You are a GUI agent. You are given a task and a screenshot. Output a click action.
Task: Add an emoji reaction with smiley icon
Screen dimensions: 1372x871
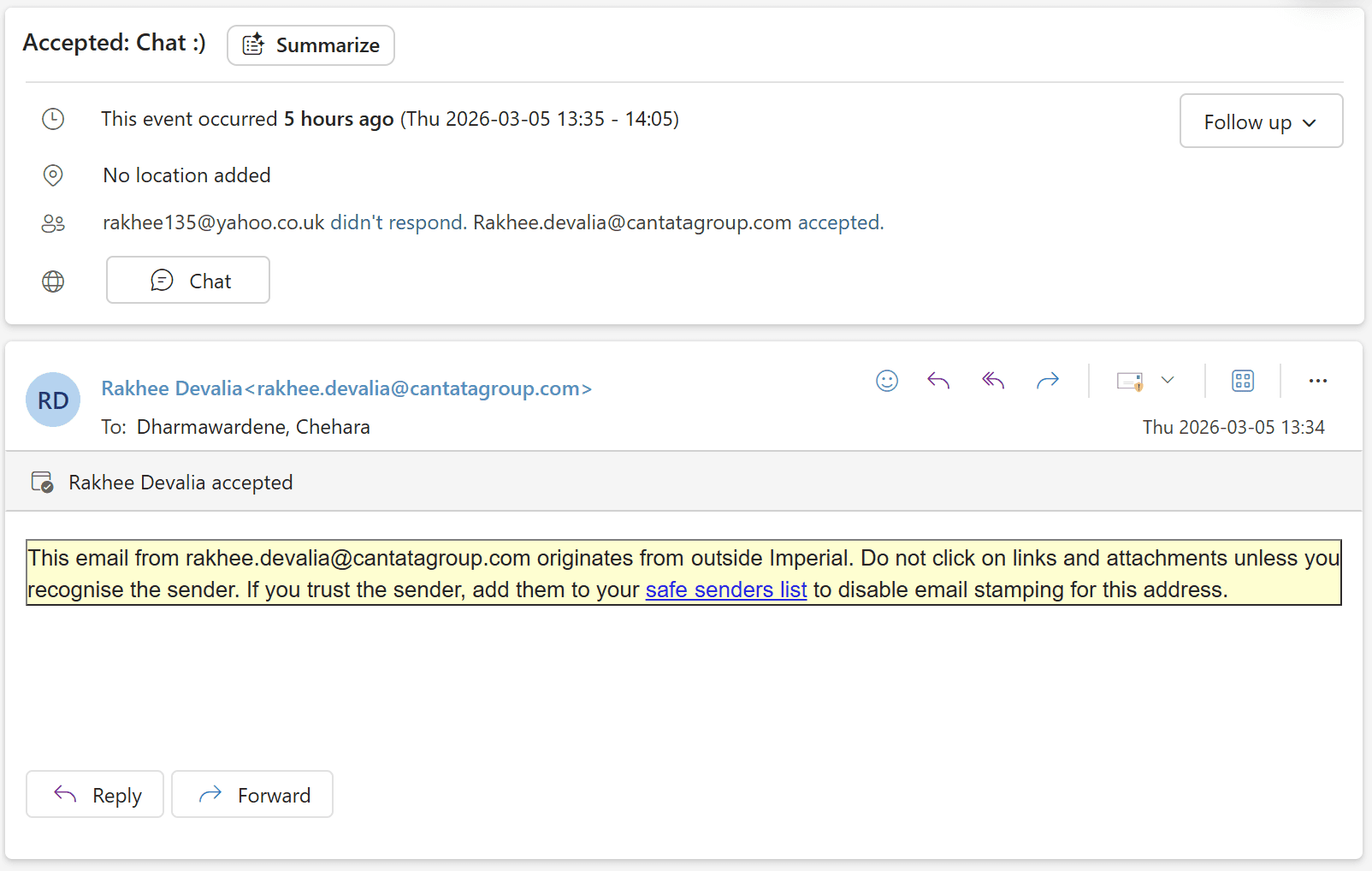point(887,381)
